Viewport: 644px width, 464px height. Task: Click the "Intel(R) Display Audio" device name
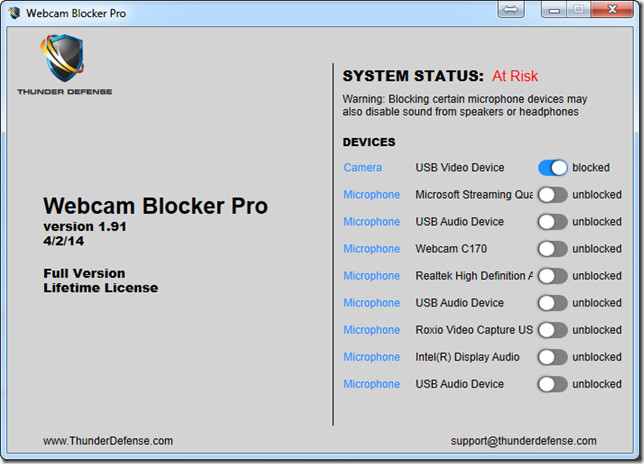[467, 357]
